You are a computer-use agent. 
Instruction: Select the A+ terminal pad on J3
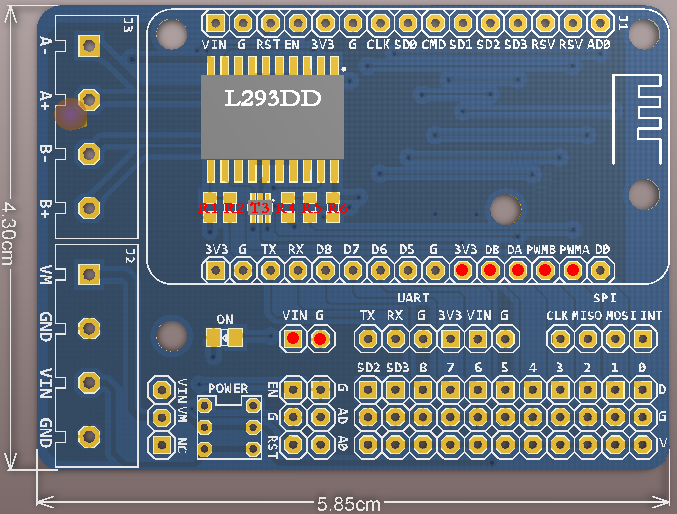pos(89,99)
